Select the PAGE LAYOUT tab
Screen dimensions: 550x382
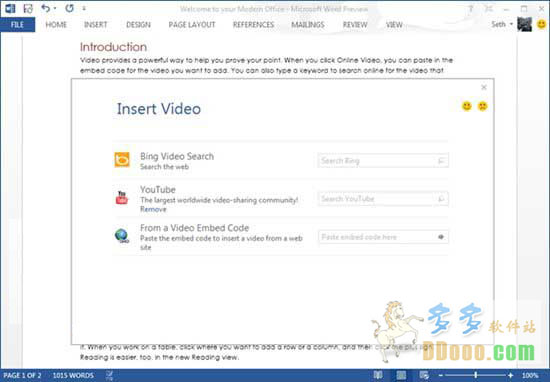[x=192, y=25]
